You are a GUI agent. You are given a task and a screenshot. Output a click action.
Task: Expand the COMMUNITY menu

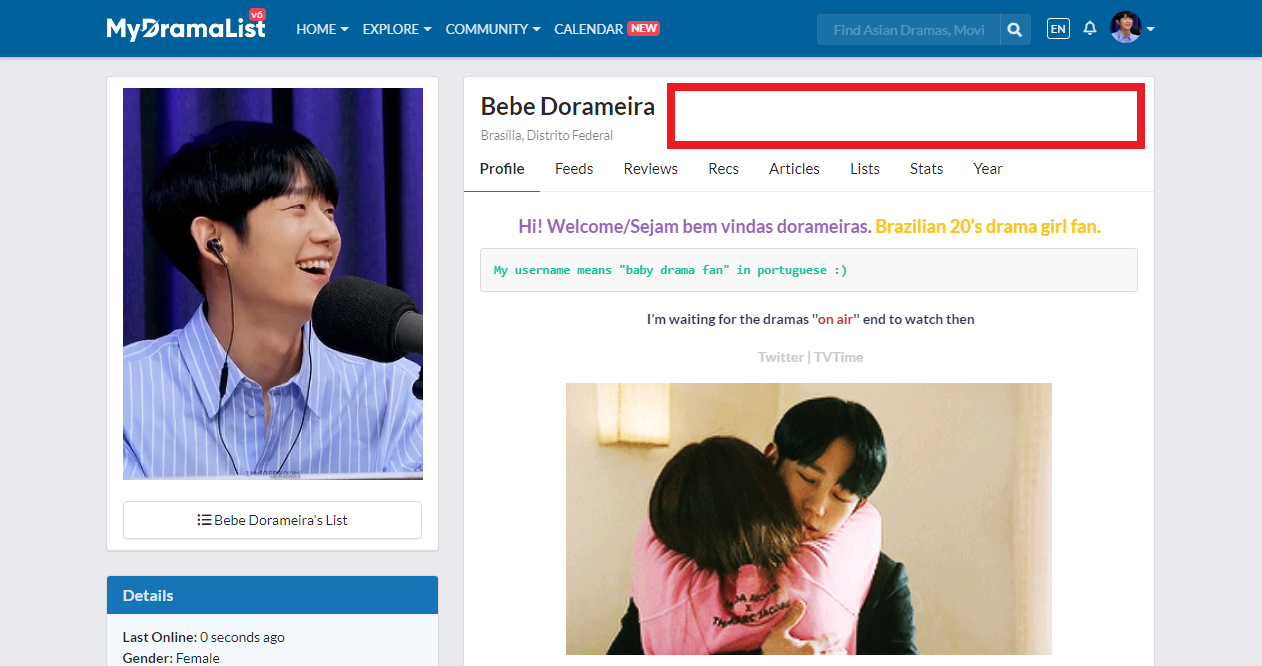point(493,29)
